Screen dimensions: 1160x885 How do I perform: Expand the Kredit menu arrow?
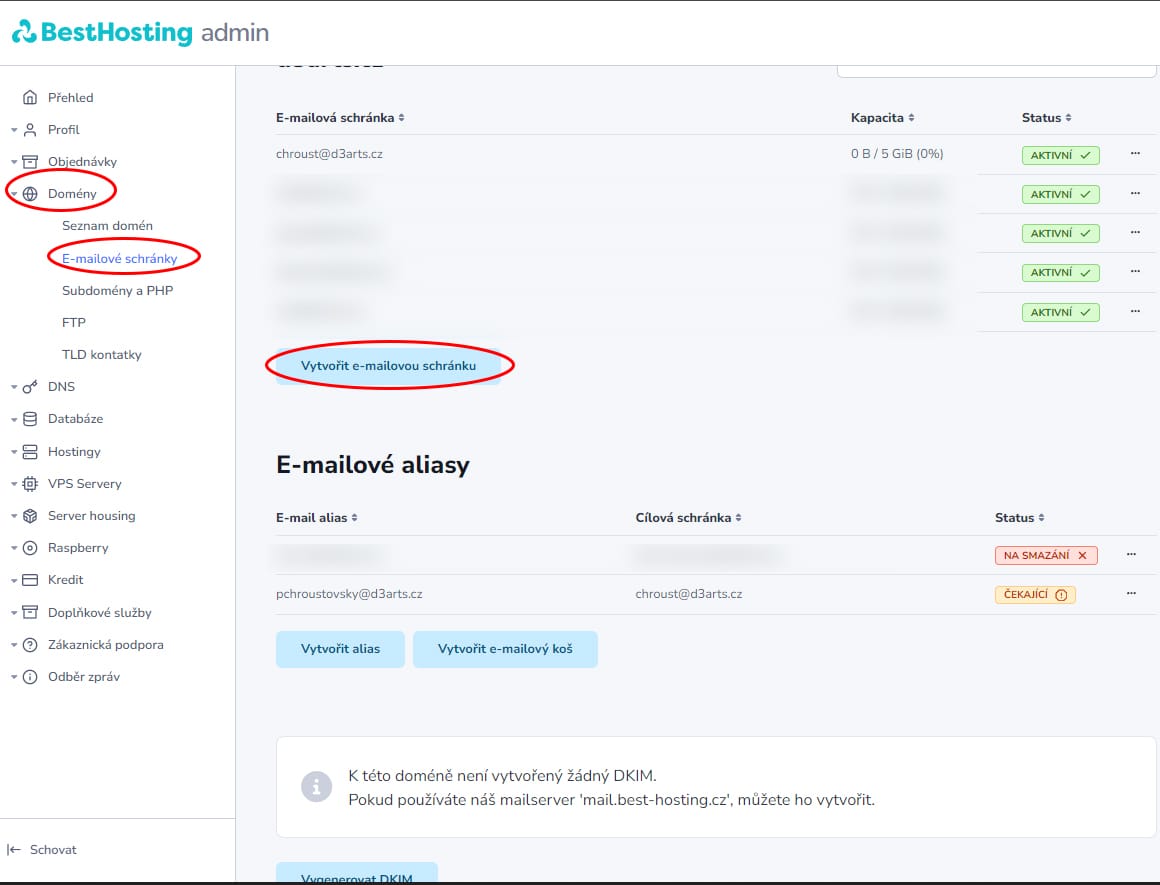click(13, 581)
